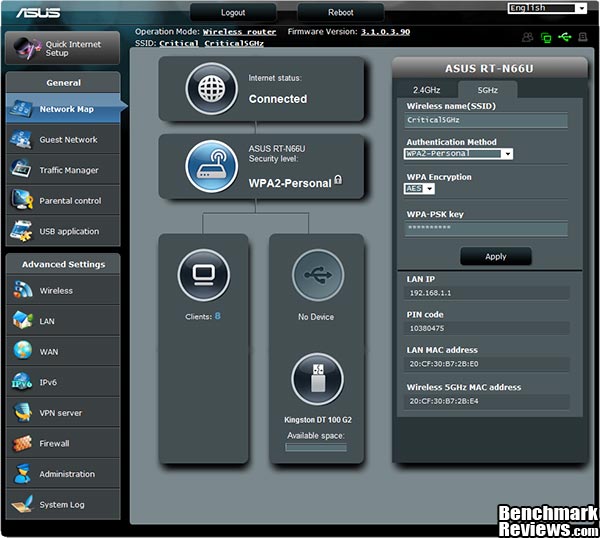This screenshot has height=538, width=600.
Task: Click the Critical5GHz SSID link in header
Action: point(234,43)
